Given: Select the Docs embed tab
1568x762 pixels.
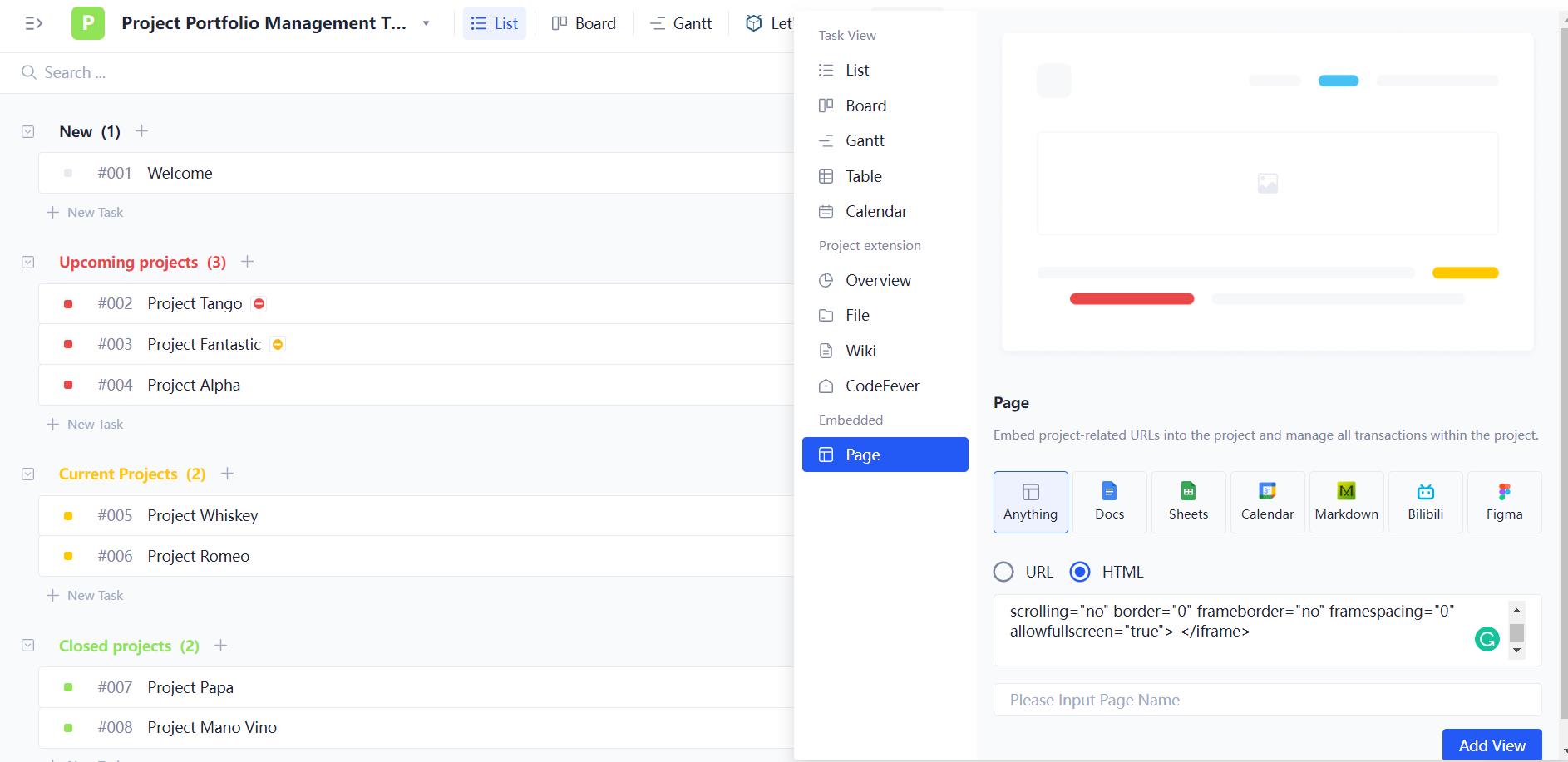Looking at the screenshot, I should (x=1108, y=502).
